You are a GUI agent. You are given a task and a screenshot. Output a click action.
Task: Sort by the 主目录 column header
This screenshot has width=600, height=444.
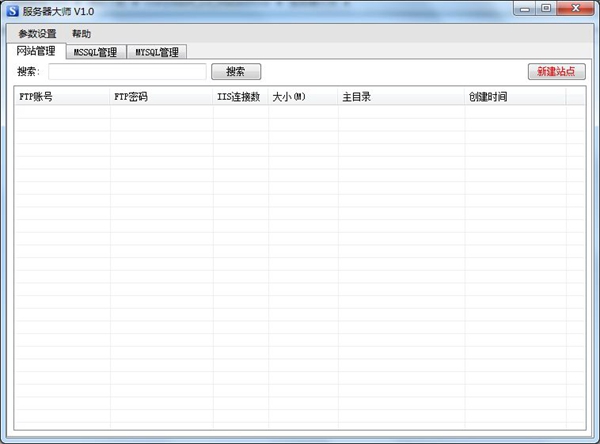point(401,97)
